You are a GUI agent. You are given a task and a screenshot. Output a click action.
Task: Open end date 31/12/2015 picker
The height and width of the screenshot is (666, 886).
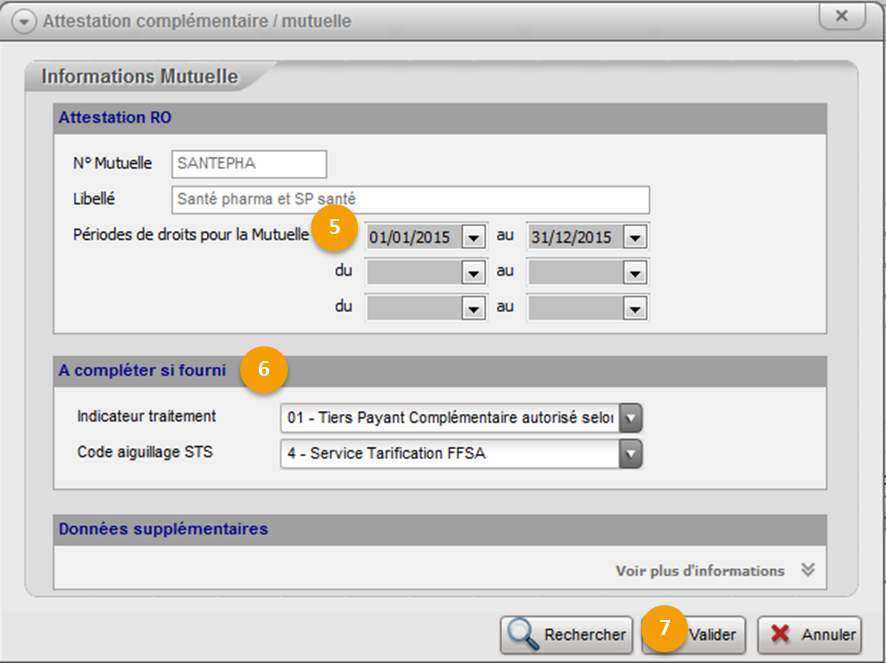pos(635,238)
